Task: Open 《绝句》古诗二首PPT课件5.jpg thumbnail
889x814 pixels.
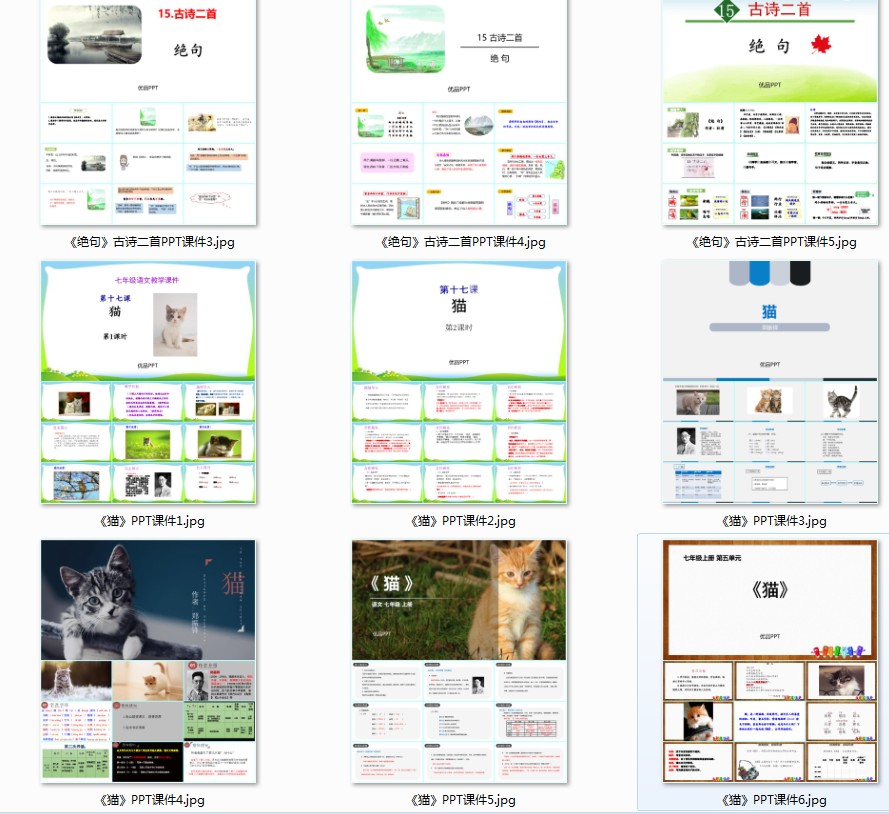Action: click(x=769, y=113)
